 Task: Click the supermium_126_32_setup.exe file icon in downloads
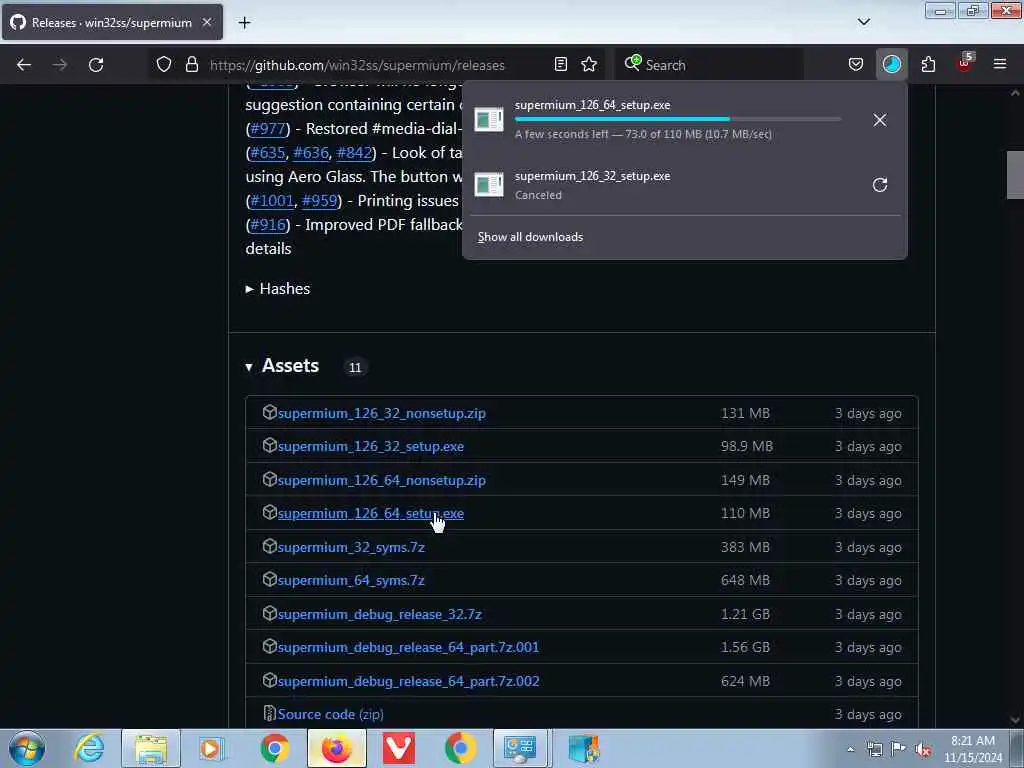tap(488, 185)
